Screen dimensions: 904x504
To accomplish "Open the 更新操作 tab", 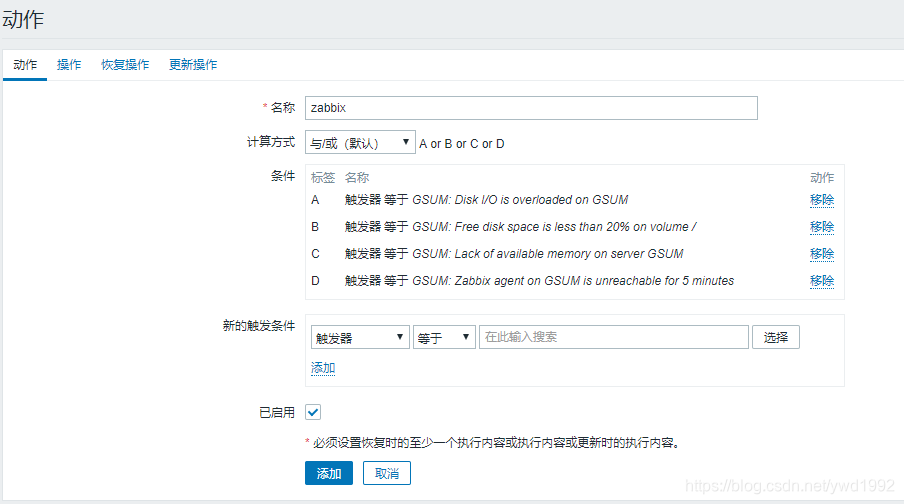I will (193, 65).
